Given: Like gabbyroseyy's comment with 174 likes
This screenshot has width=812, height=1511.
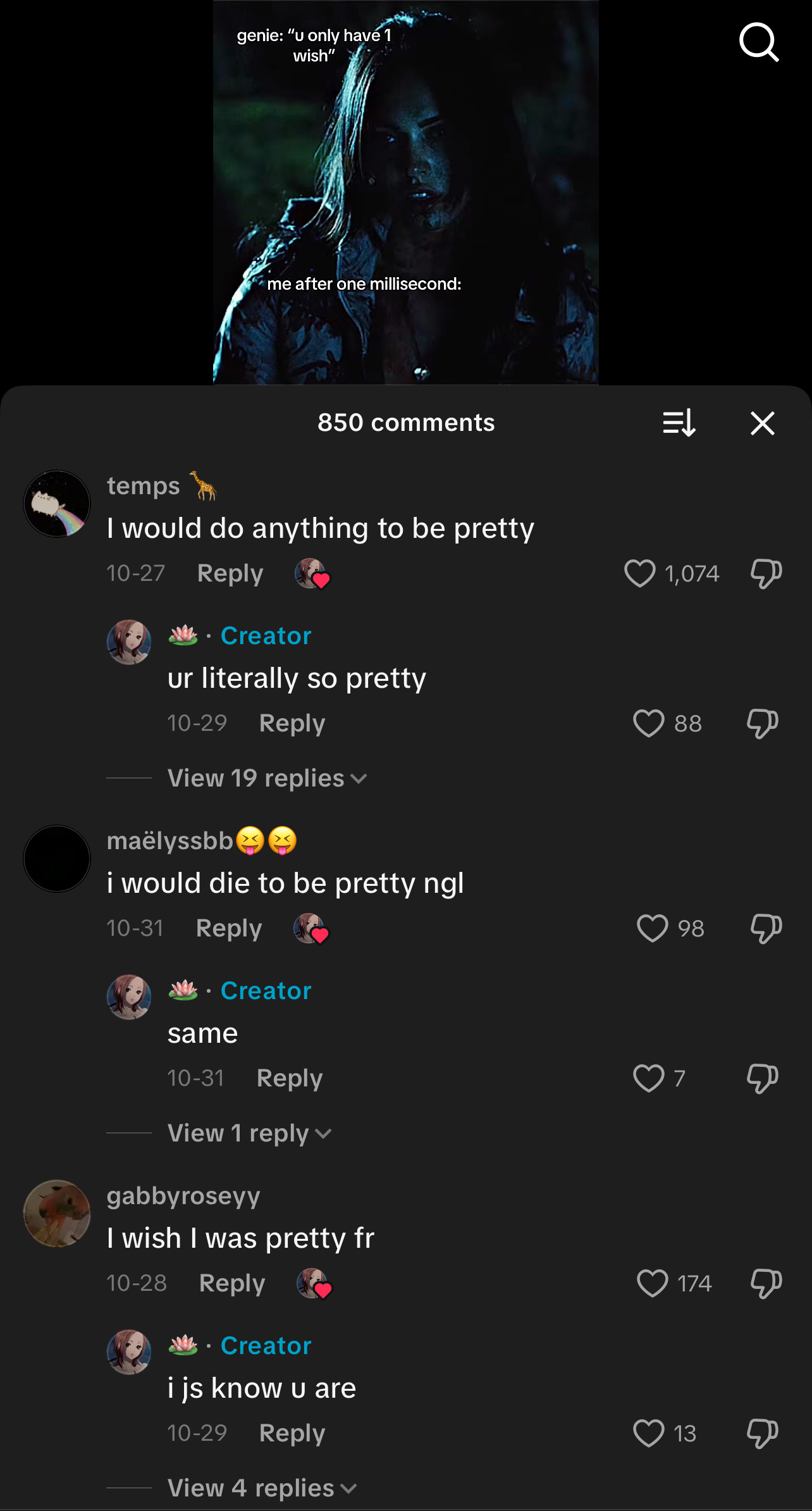Looking at the screenshot, I should (x=652, y=1283).
